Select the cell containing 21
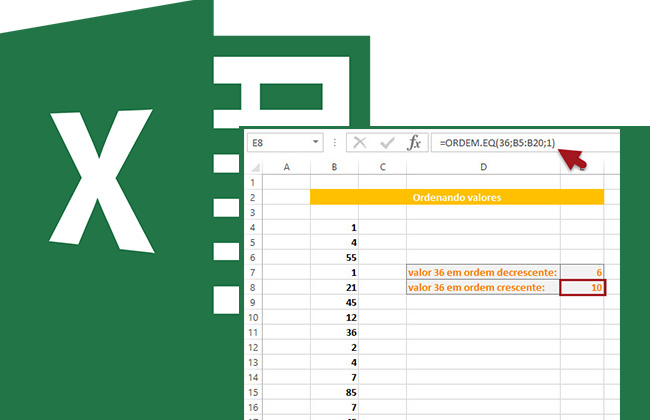The width and height of the screenshot is (650, 420). (x=334, y=287)
